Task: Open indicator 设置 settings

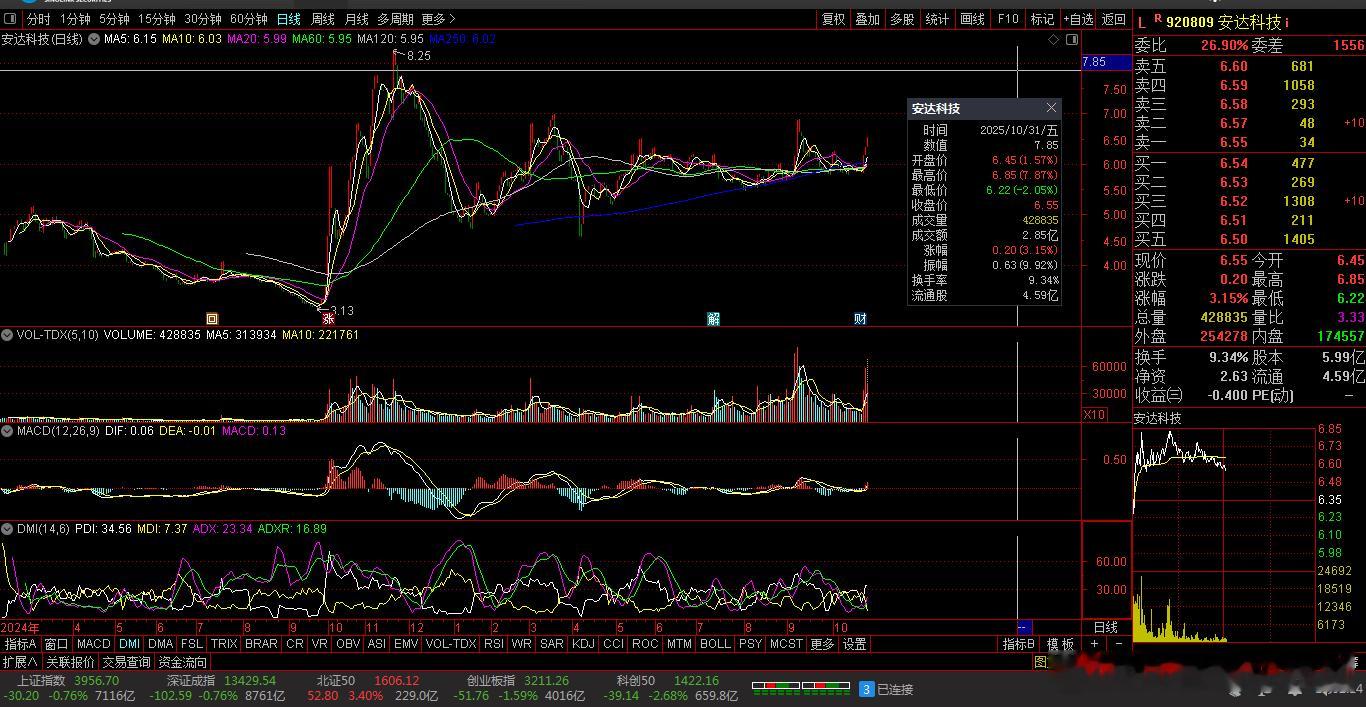Action: click(x=854, y=644)
